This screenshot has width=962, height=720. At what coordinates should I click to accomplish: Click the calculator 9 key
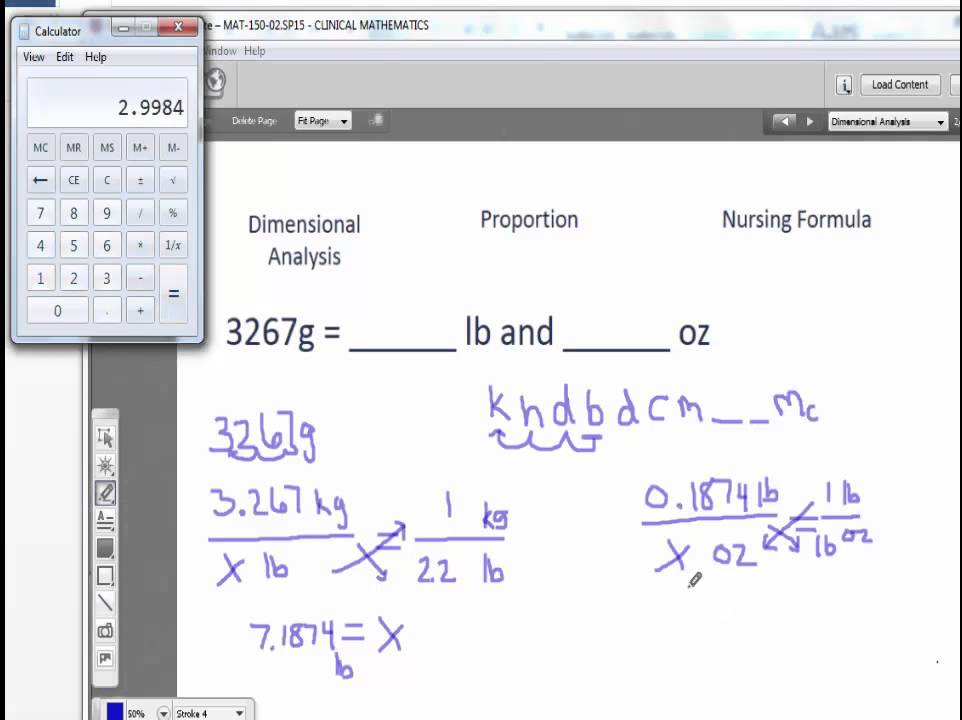click(x=107, y=213)
